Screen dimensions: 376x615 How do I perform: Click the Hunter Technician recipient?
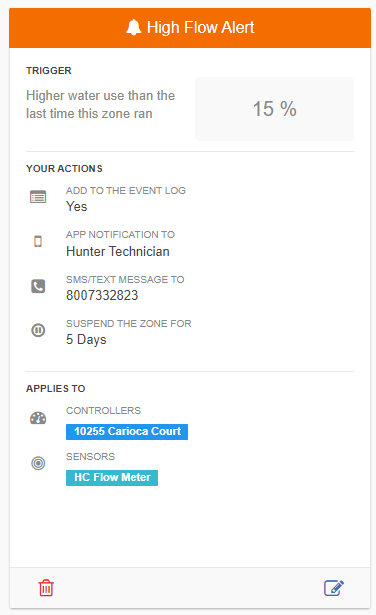[118, 251]
